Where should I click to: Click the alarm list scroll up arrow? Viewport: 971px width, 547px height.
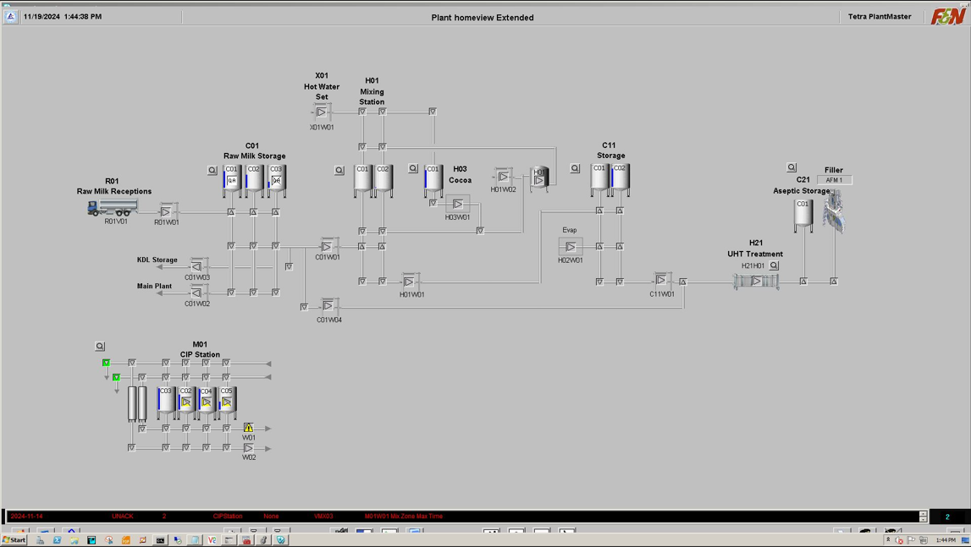923,513
